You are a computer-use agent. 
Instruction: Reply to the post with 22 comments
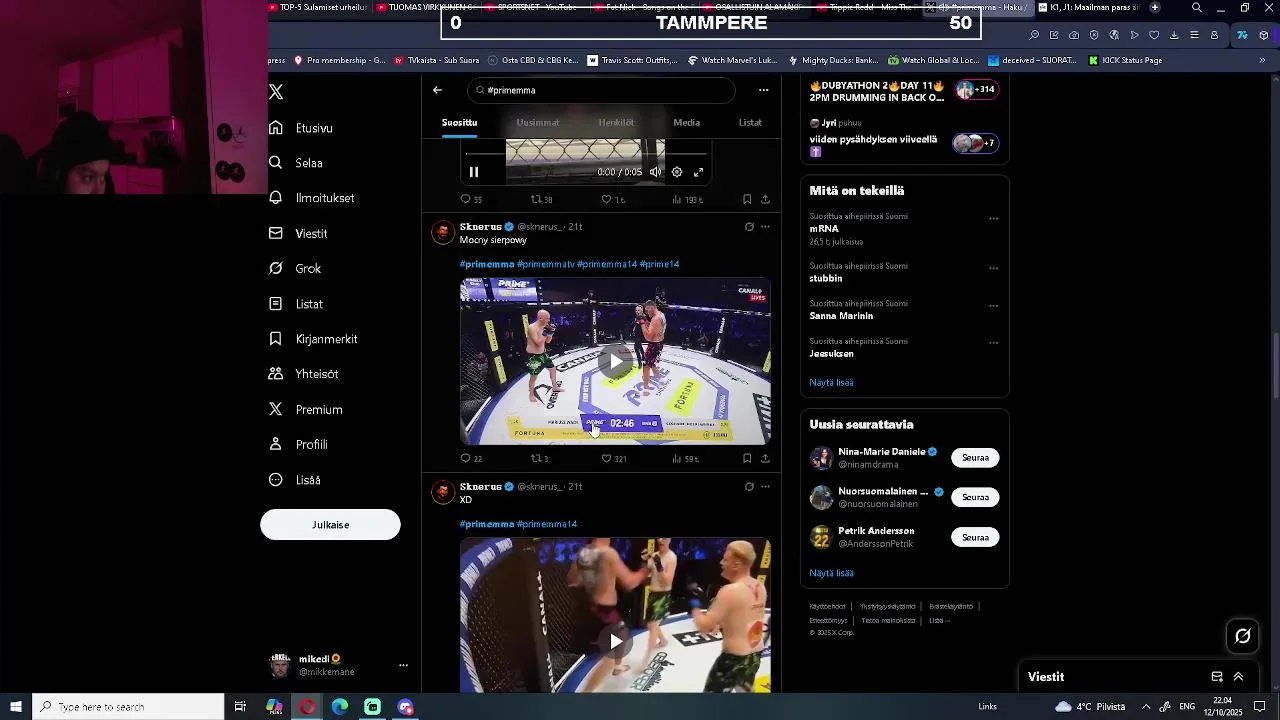(x=470, y=459)
